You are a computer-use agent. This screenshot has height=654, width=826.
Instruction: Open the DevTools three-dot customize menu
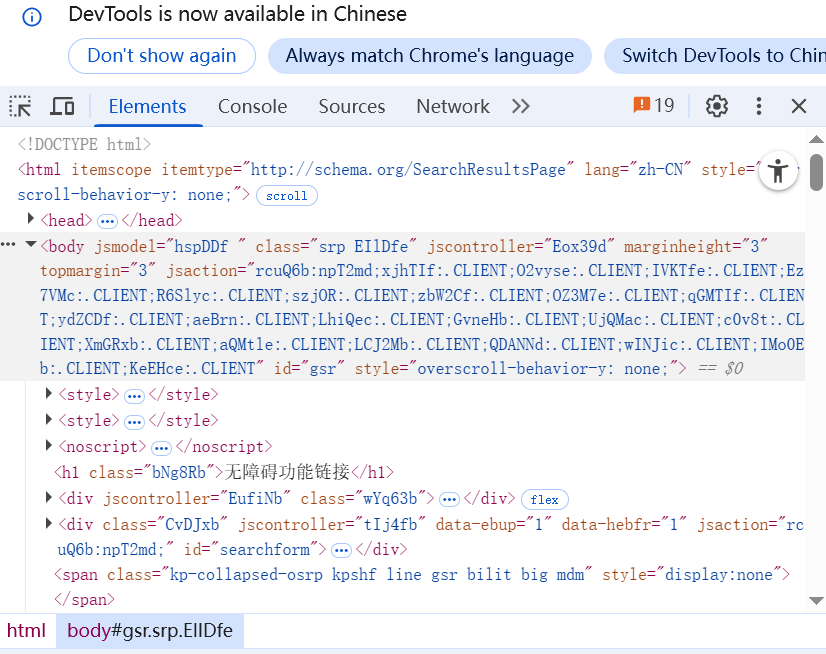pyautogui.click(x=759, y=106)
